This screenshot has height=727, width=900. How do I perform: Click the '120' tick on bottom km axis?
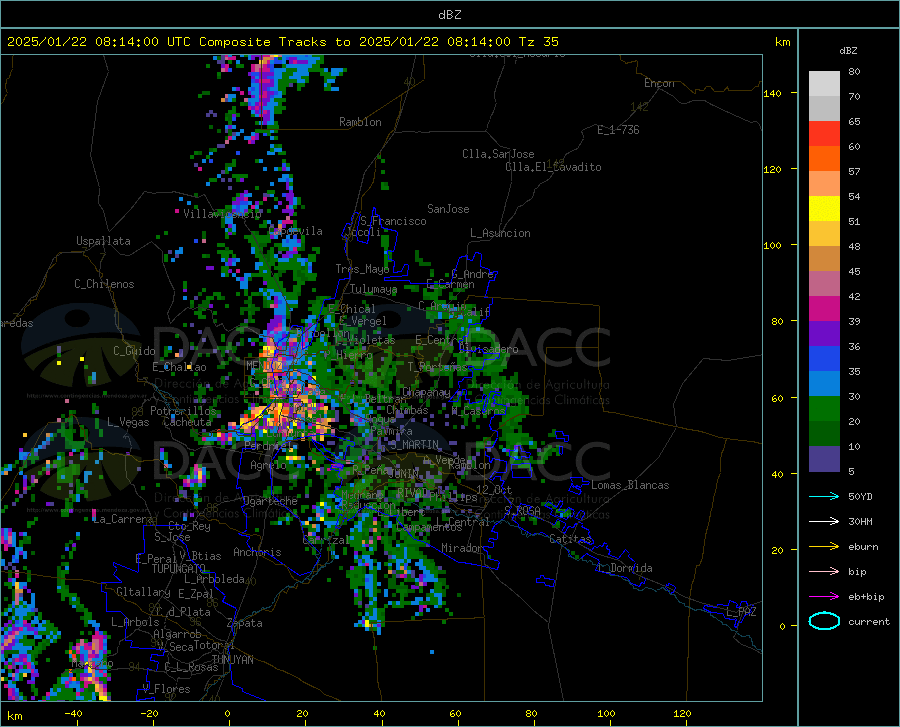tap(682, 713)
